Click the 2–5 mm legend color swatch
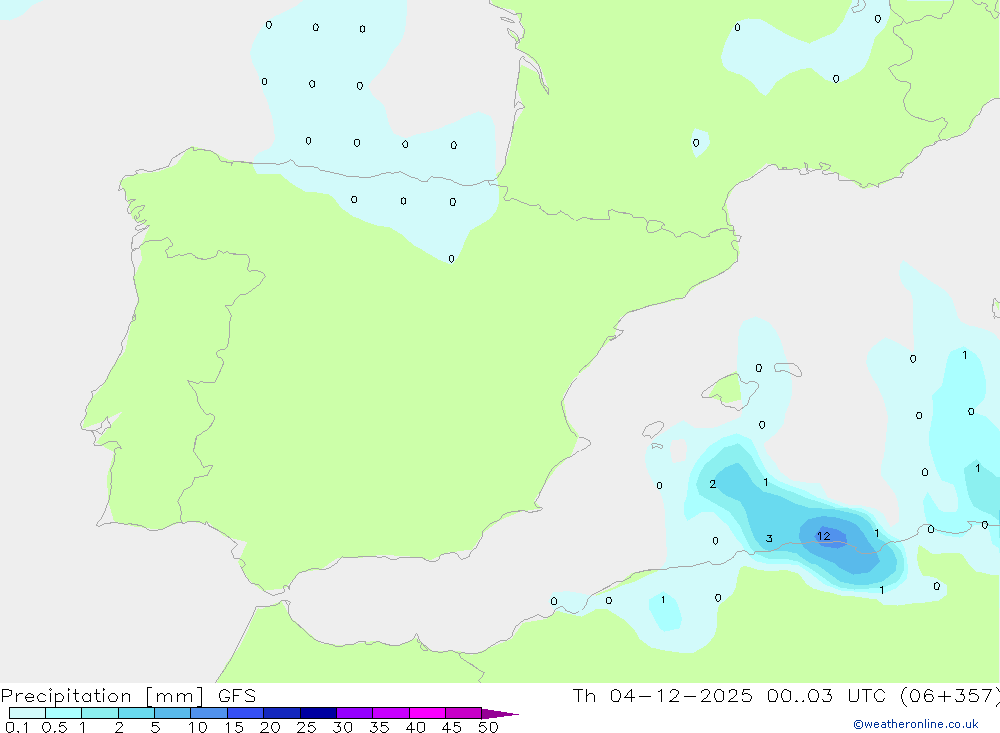1000x733 pixels. tap(136, 713)
